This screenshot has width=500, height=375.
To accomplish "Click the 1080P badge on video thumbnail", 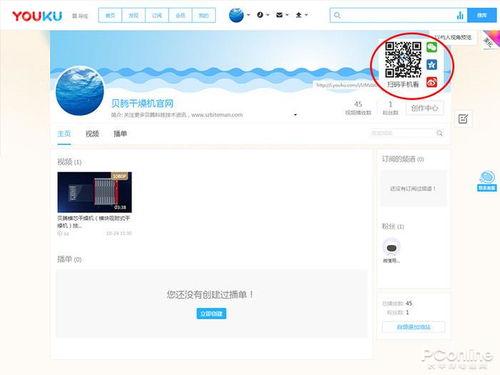I will 119,176.
